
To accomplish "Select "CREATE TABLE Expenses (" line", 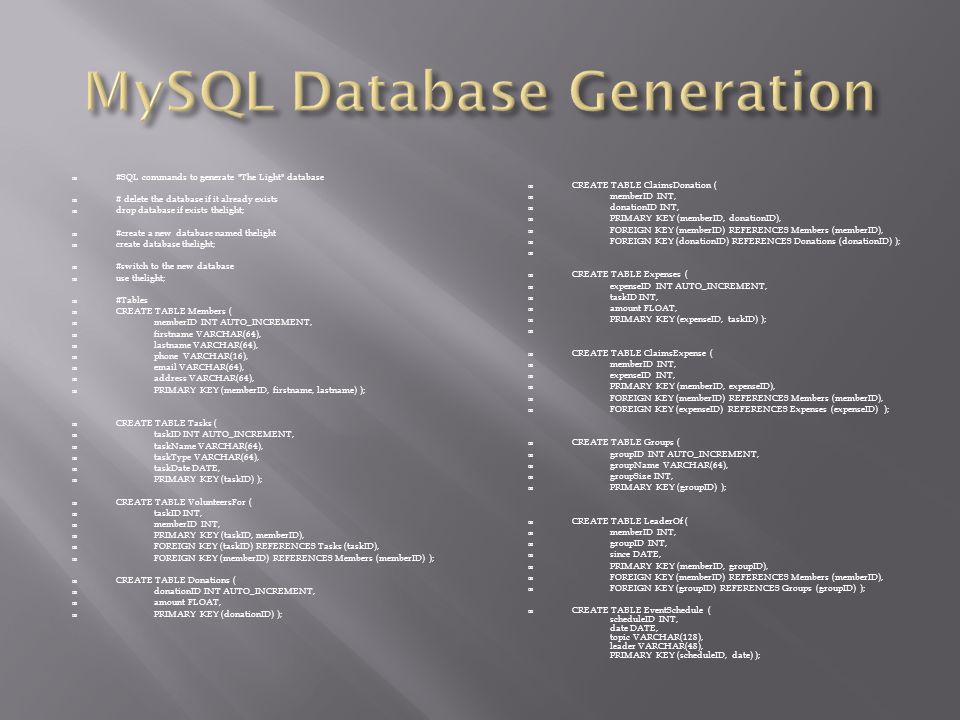I will pos(630,274).
